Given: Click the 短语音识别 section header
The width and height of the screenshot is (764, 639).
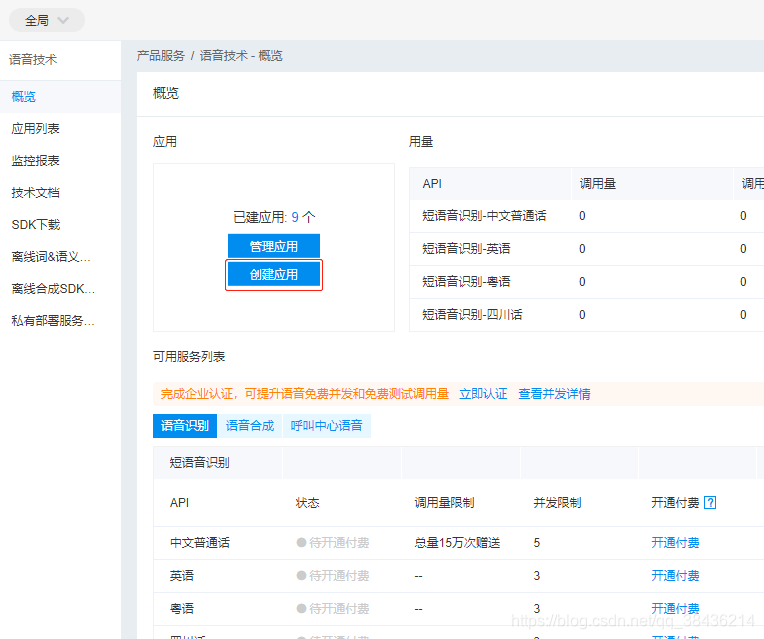Looking at the screenshot, I should coord(200,463).
